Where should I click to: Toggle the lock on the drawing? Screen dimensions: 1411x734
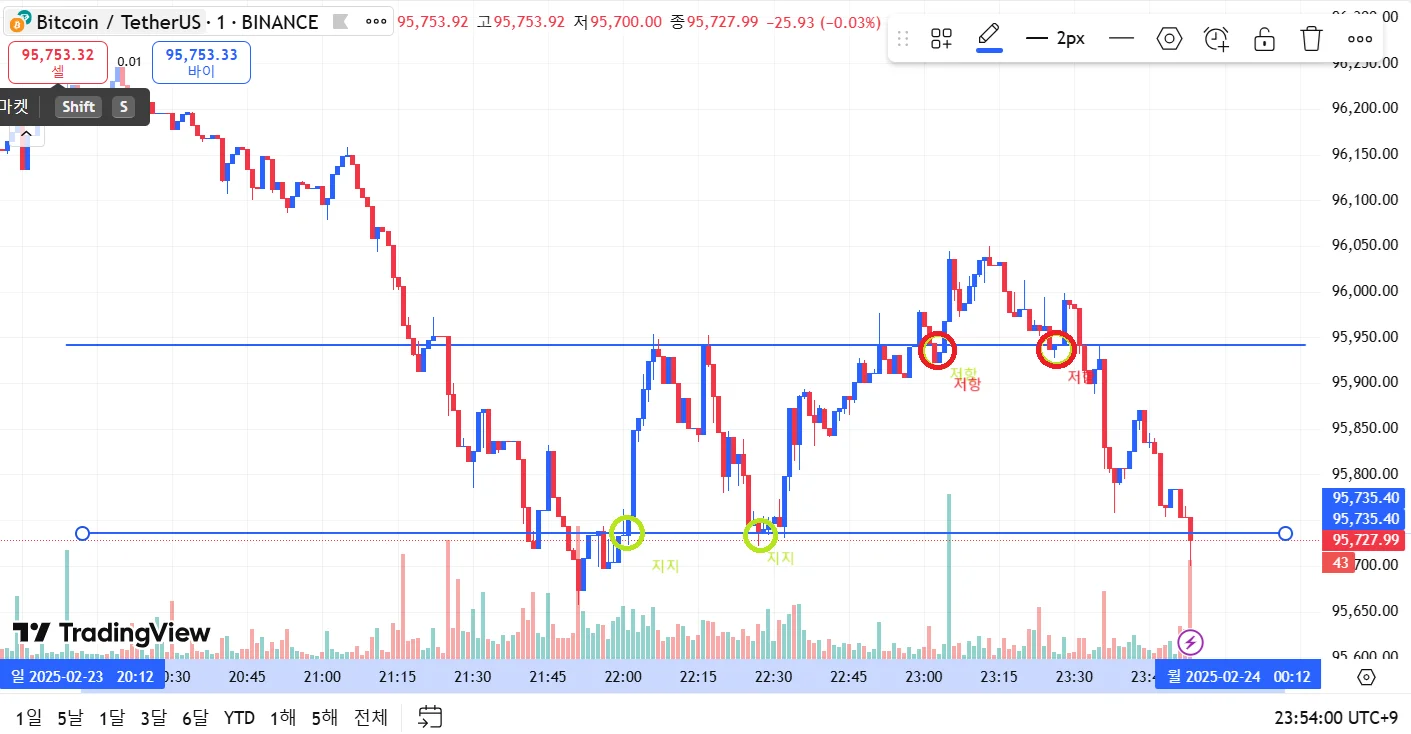coord(1264,39)
